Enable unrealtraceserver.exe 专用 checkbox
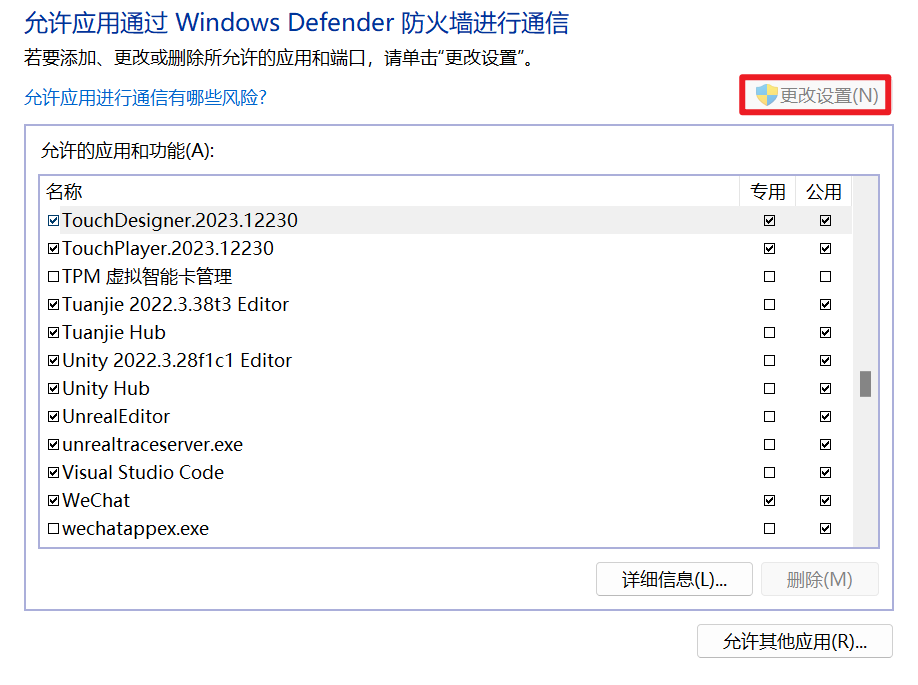The image size is (918, 685). 769,444
